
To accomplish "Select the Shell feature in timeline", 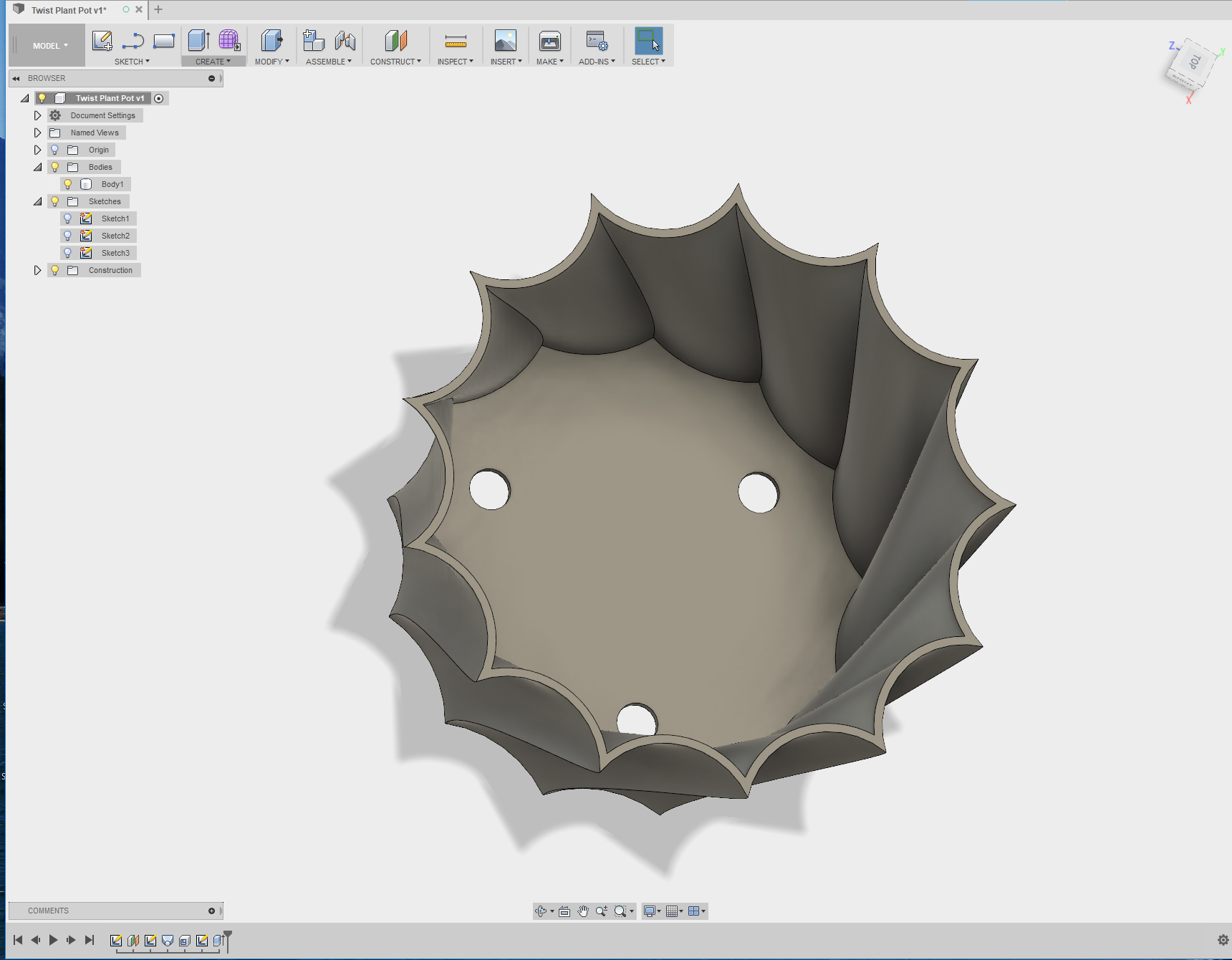I will pyautogui.click(x=185, y=941).
